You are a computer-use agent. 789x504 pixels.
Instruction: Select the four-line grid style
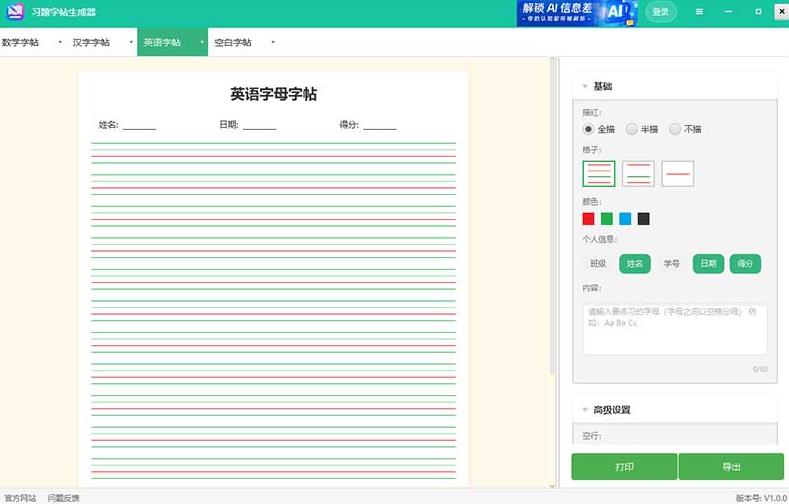coord(599,174)
